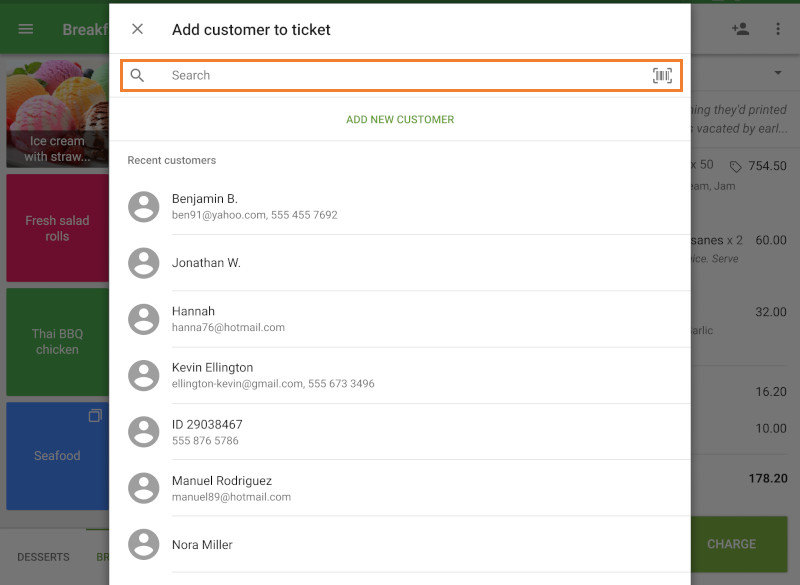800x585 pixels.
Task: Open the hamburger navigation menu
Action: point(25,28)
